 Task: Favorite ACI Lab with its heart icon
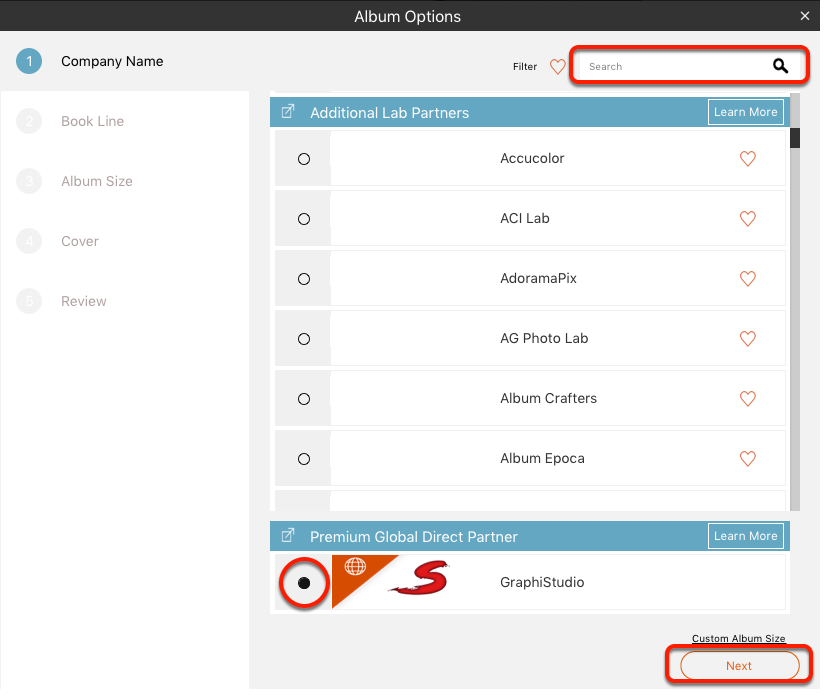point(748,219)
